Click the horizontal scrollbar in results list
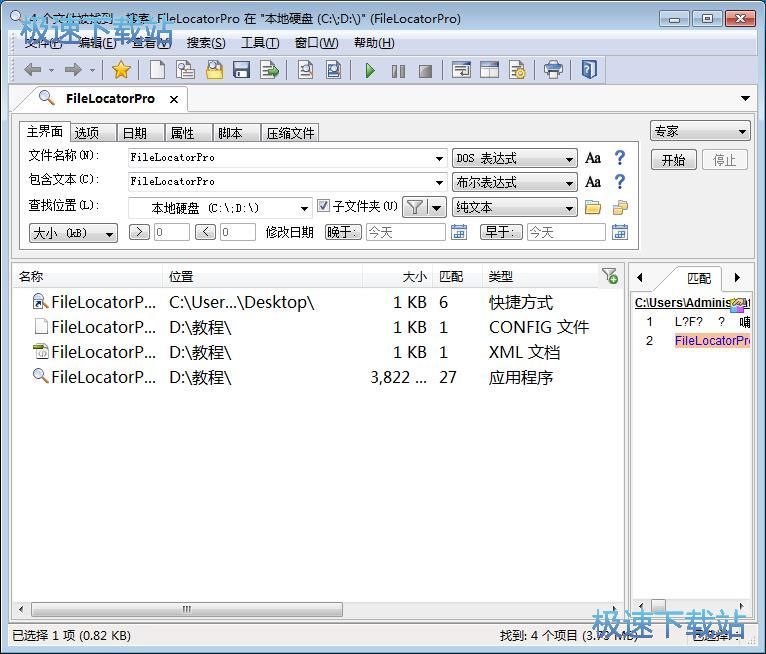 coord(186,609)
